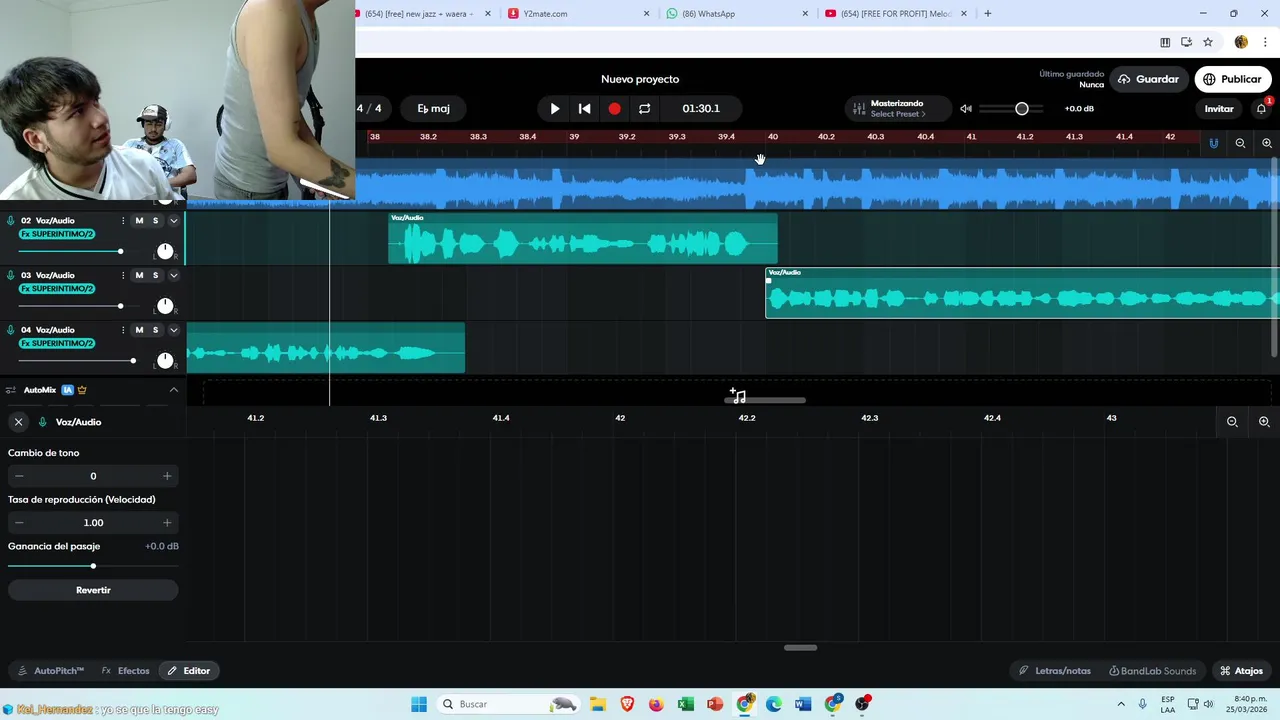Open track 04 three-dot options menu
Viewport: 1280px width, 720px height.
pyautogui.click(x=123, y=330)
